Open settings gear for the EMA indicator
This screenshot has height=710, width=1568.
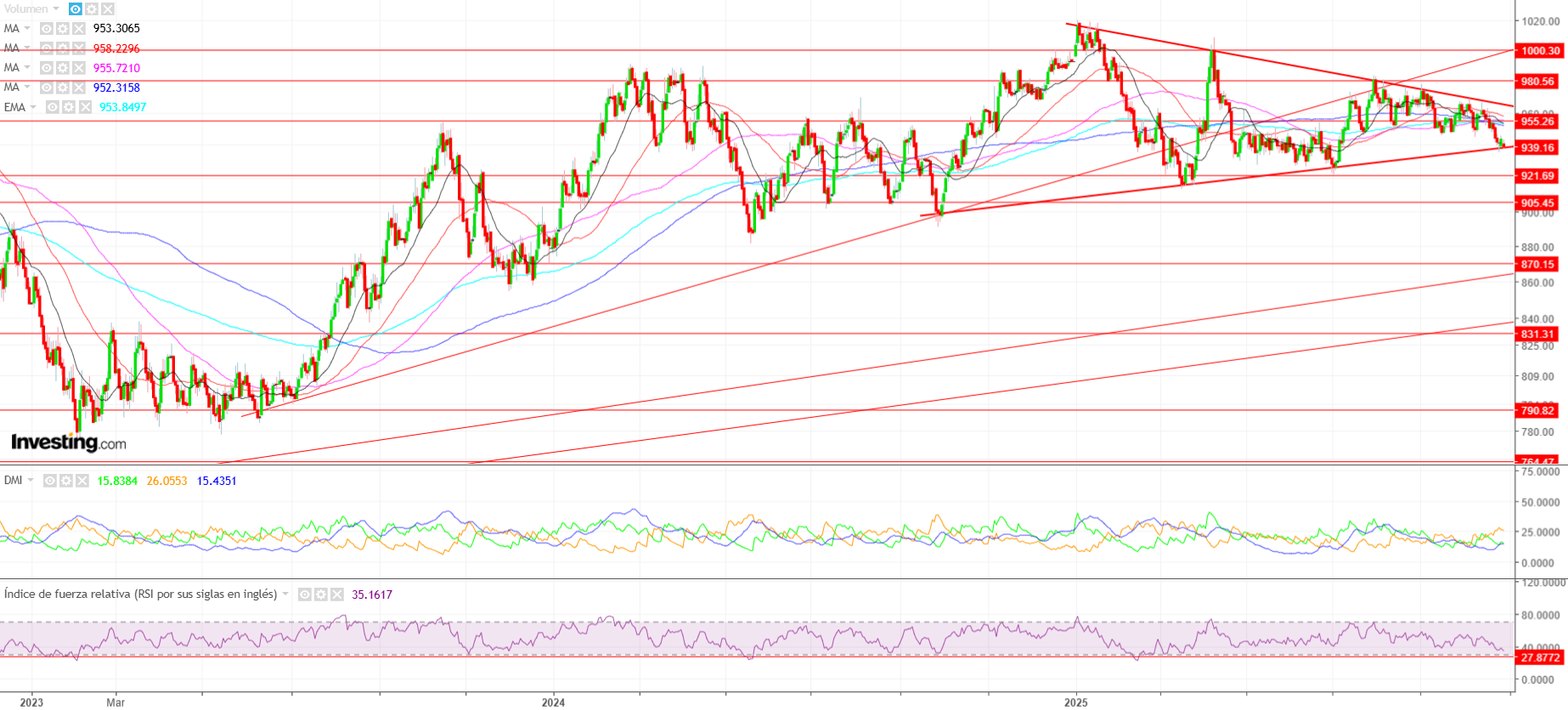69,107
